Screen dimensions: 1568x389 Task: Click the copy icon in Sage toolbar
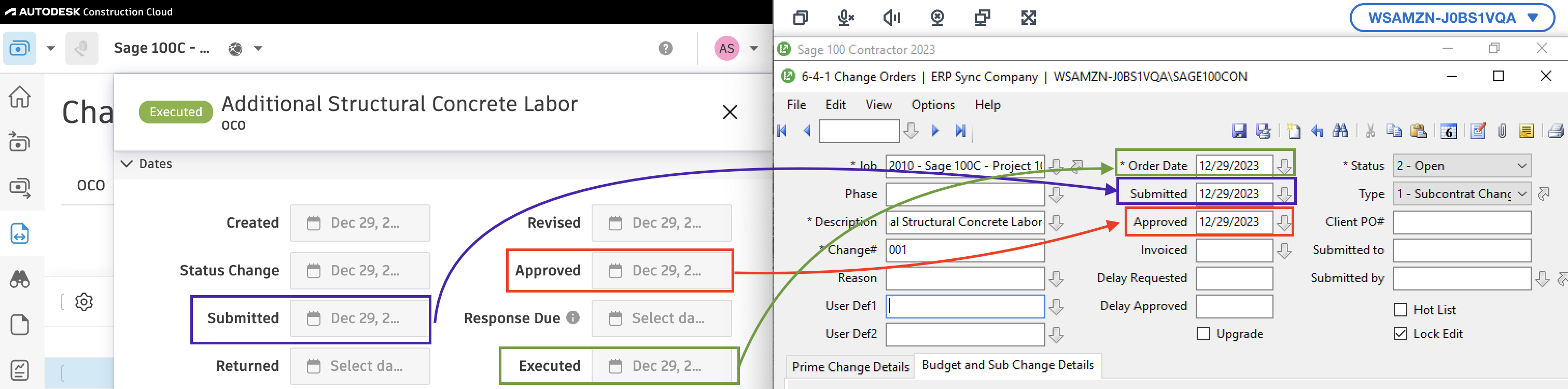[1394, 131]
